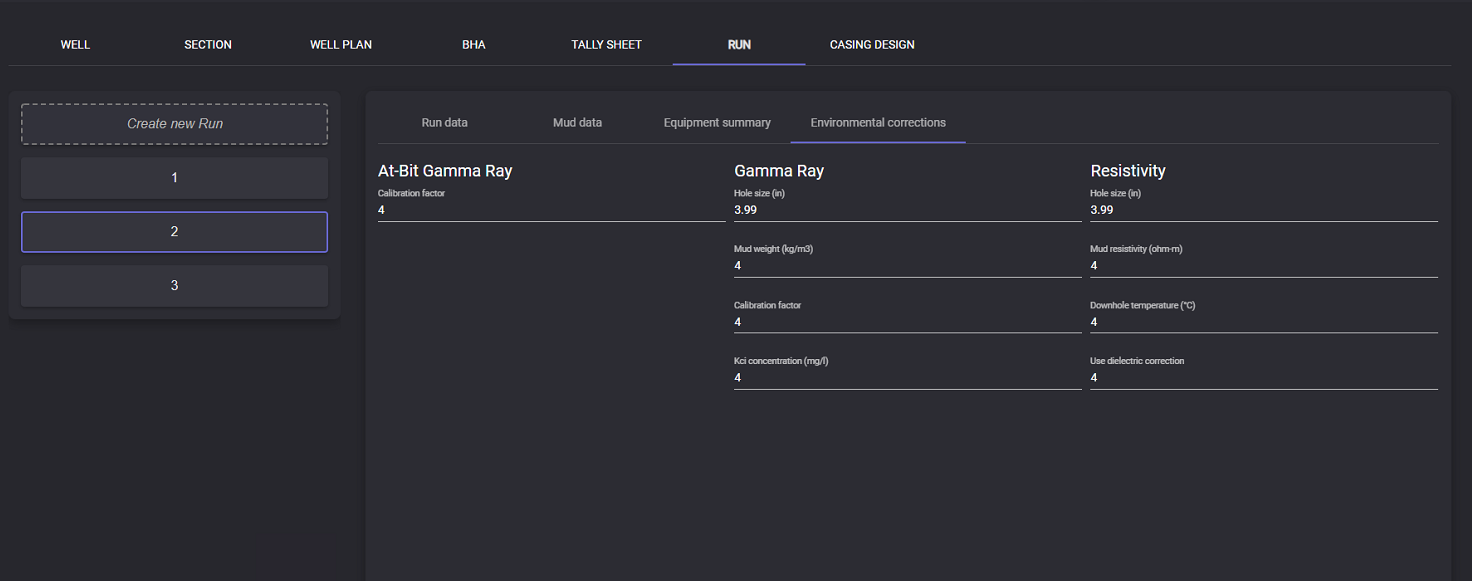Edit the Gamma Ray hole size field
Screen dimensions: 1472x581
coord(907,210)
